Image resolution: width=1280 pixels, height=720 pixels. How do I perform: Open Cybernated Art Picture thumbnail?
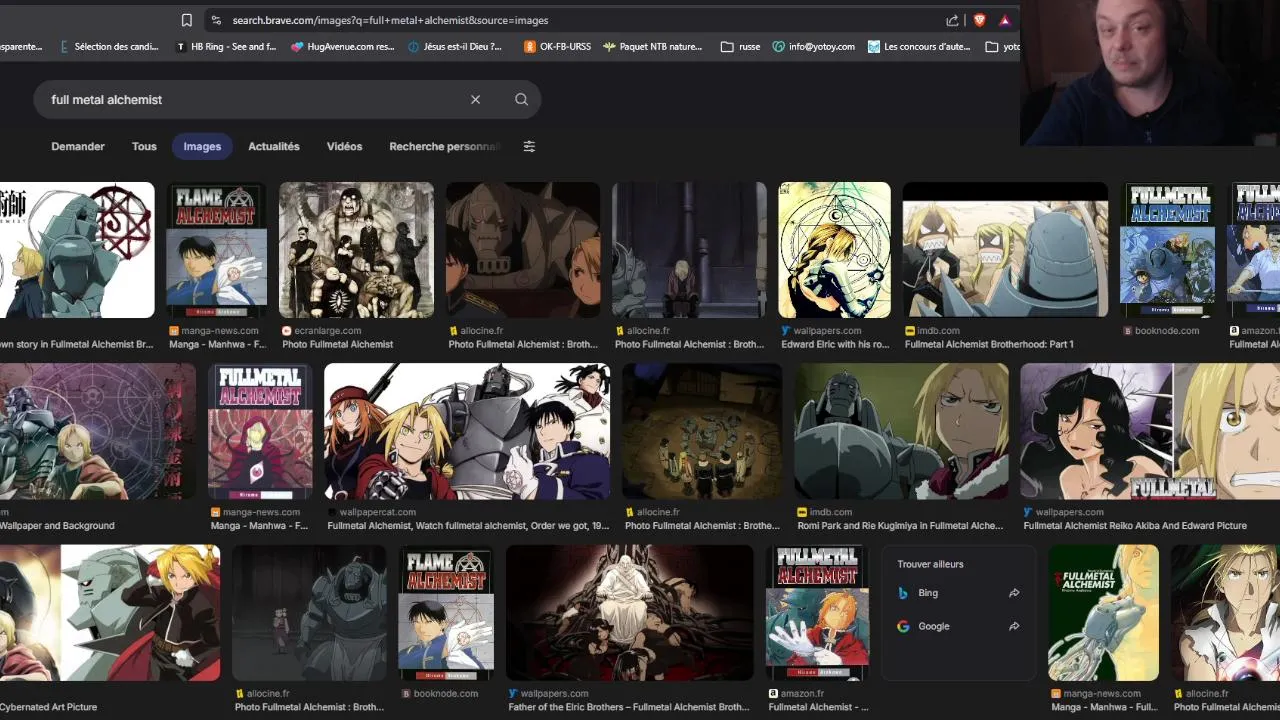110,613
